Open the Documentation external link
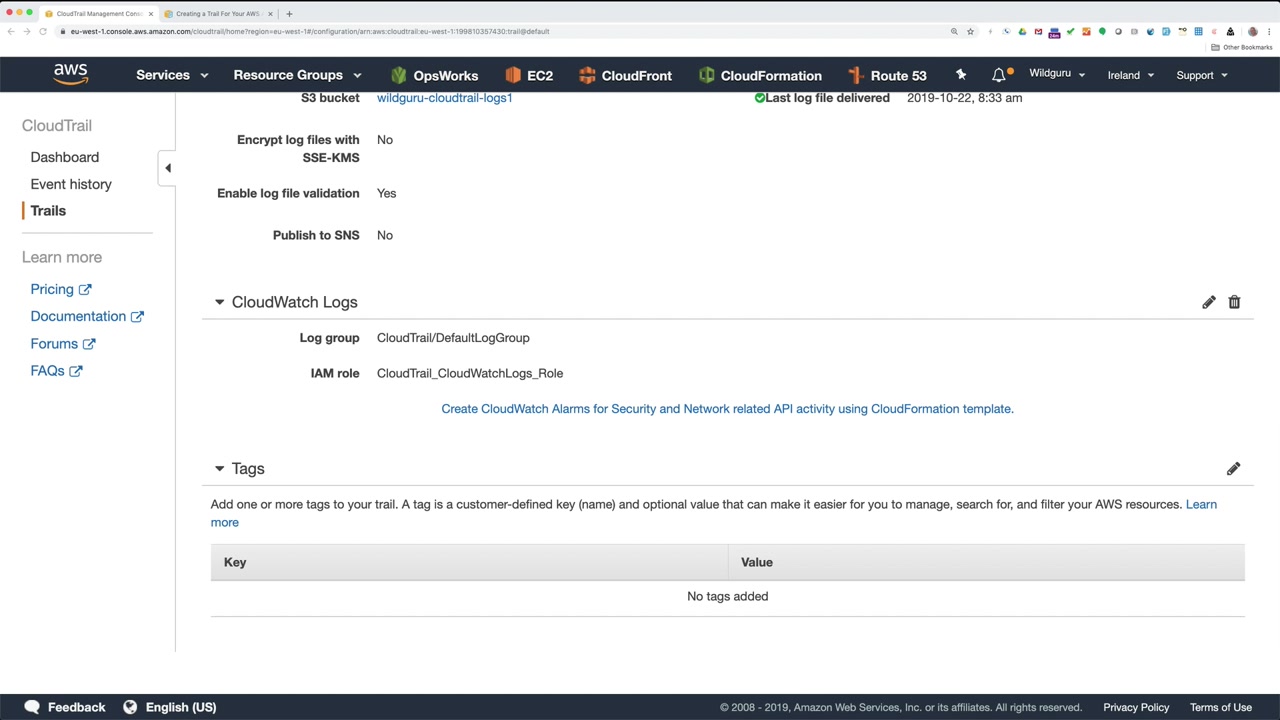Viewport: 1280px width, 720px height. (87, 316)
